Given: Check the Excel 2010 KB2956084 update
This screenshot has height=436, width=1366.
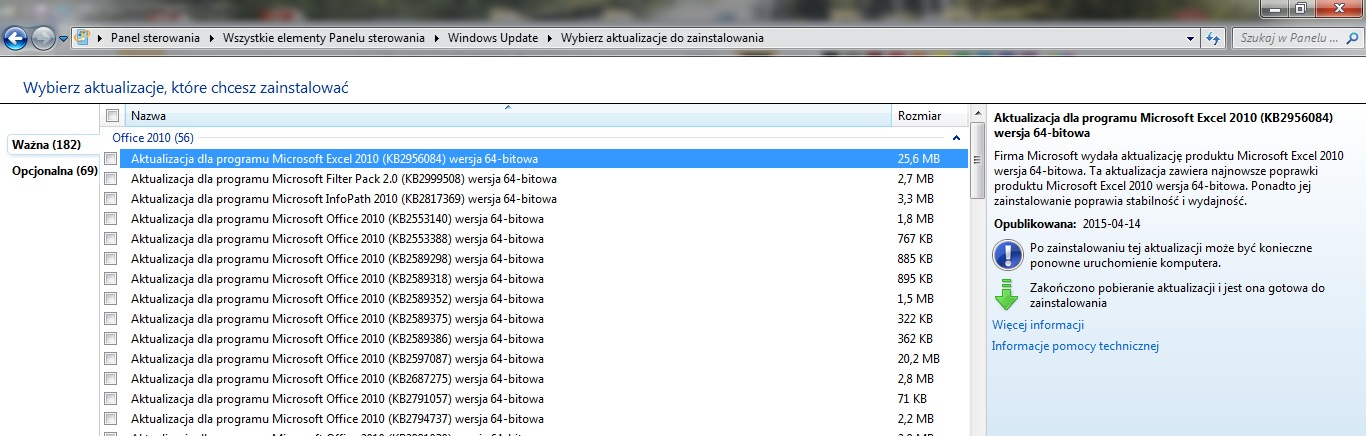Looking at the screenshot, I should (x=111, y=158).
